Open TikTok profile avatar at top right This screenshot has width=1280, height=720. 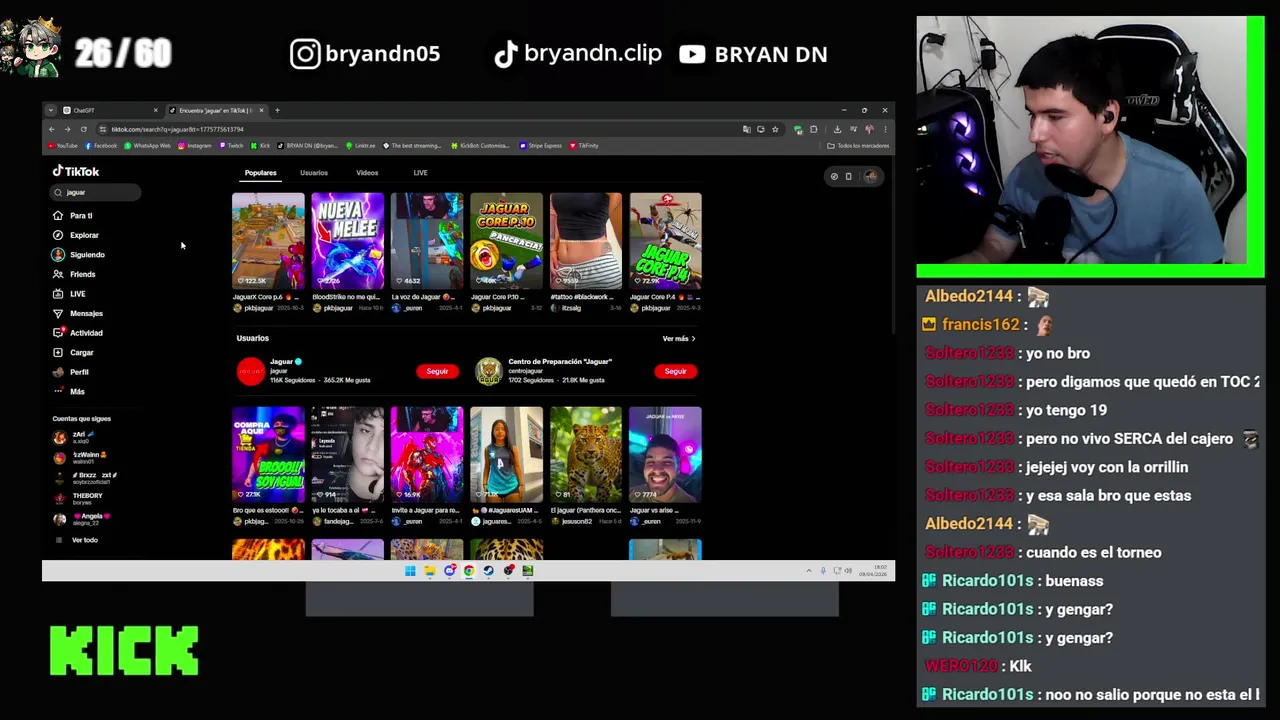[871, 176]
